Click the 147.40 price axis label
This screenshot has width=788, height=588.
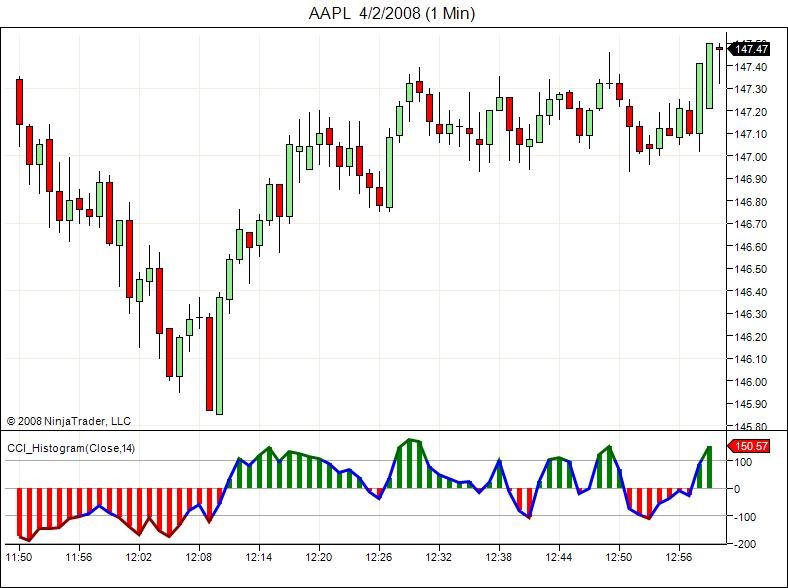pos(751,67)
